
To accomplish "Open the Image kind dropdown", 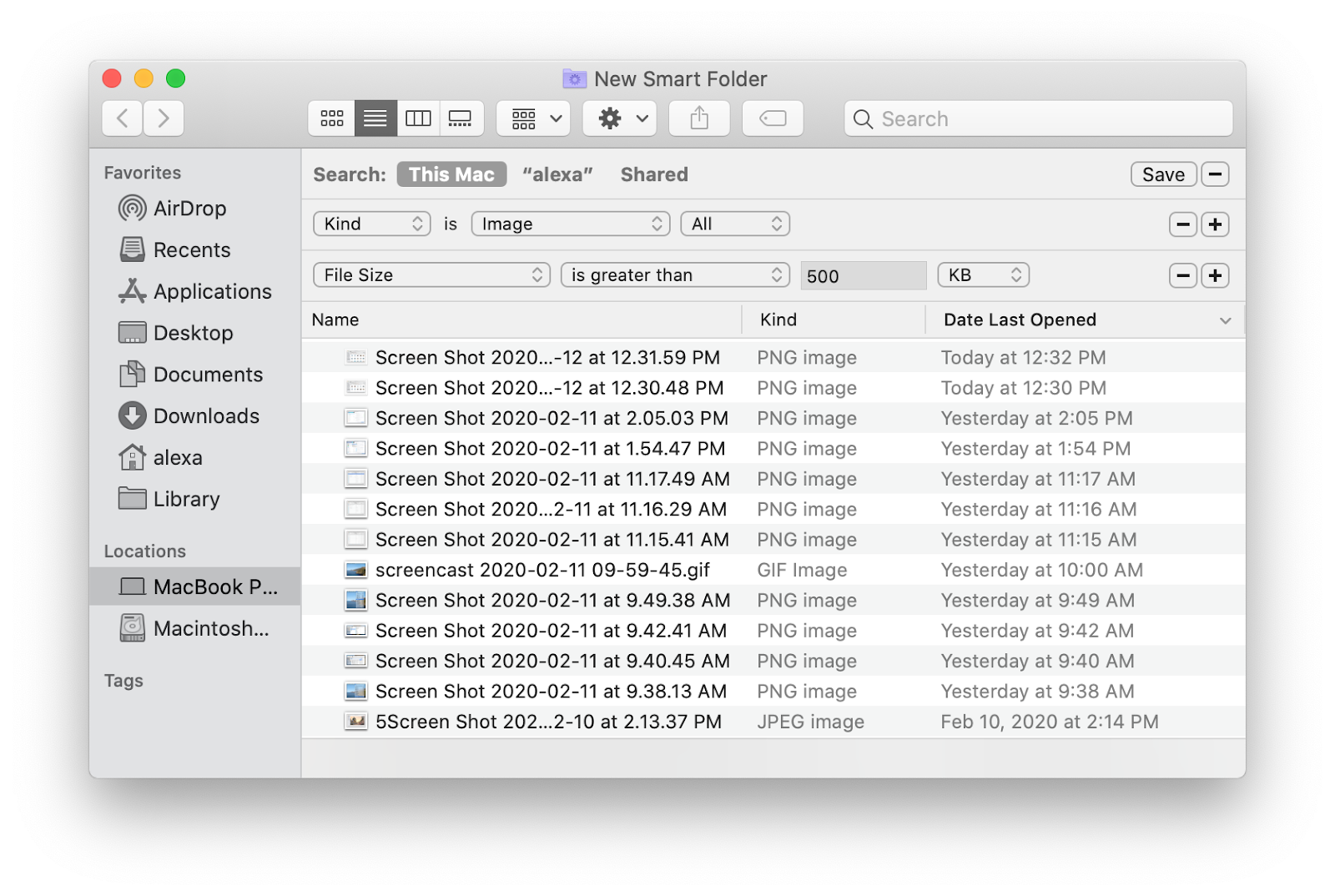I will pyautogui.click(x=571, y=224).
